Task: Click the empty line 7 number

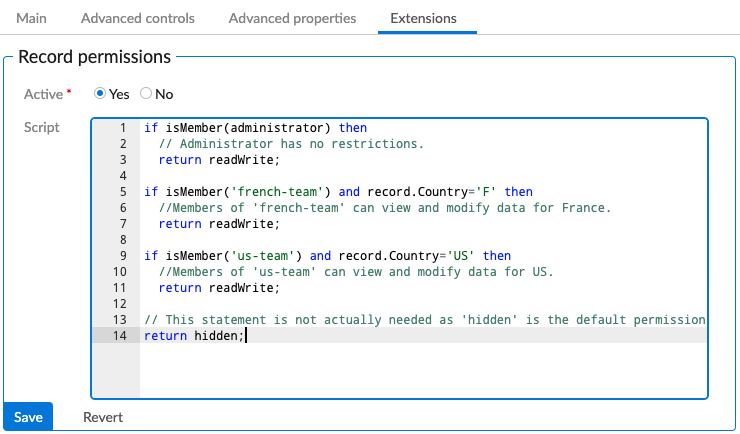Action: click(122, 240)
